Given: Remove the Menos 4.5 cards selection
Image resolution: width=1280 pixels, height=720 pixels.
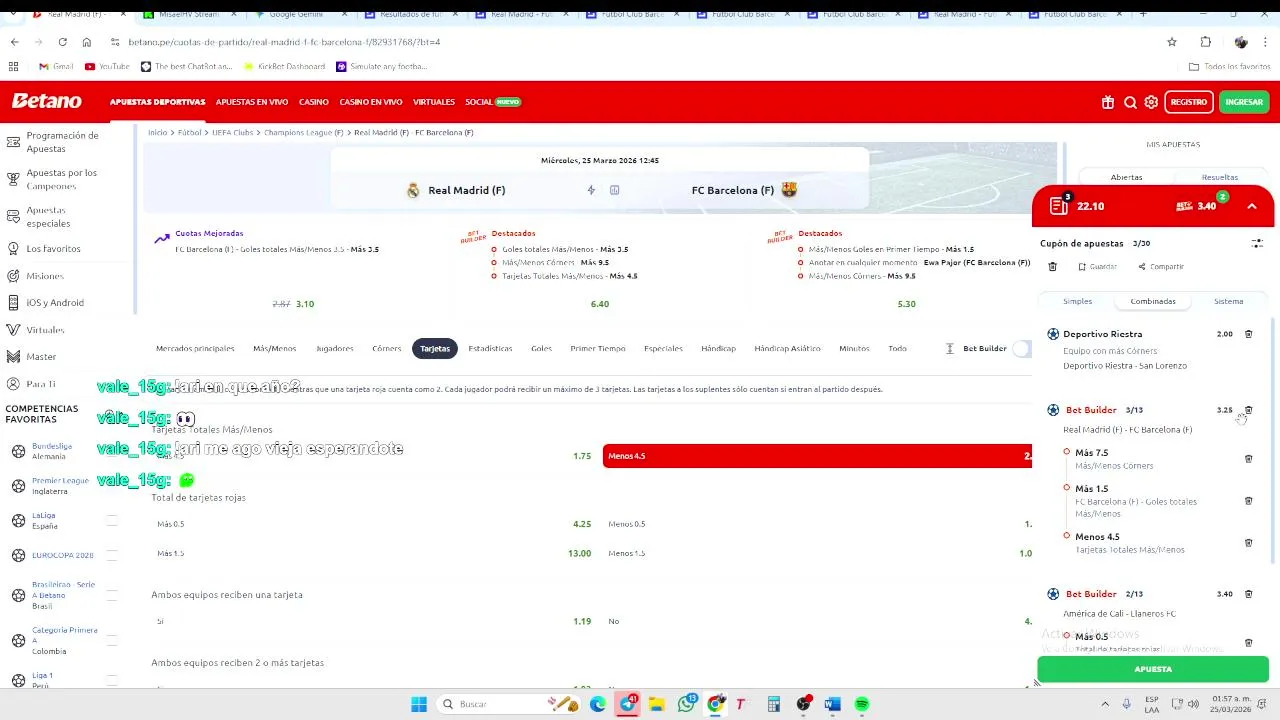Looking at the screenshot, I should point(1248,543).
